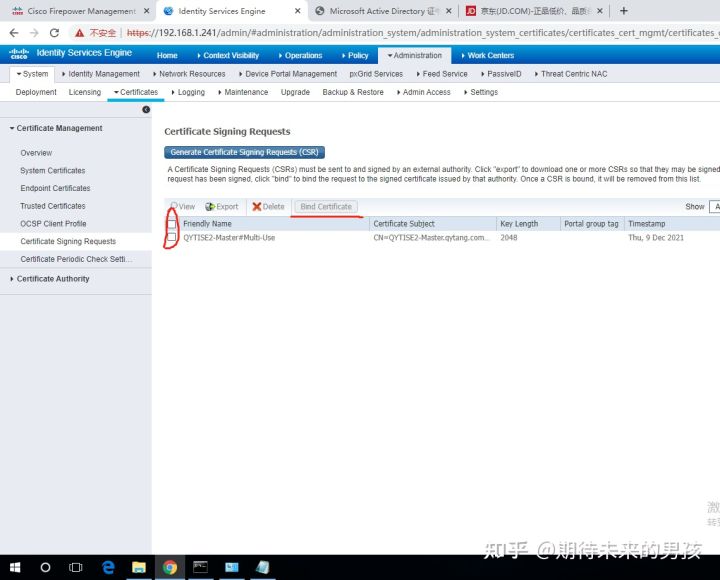This screenshot has height=580, width=720.
Task: Click the Bind Certificate button
Action: coord(326,207)
